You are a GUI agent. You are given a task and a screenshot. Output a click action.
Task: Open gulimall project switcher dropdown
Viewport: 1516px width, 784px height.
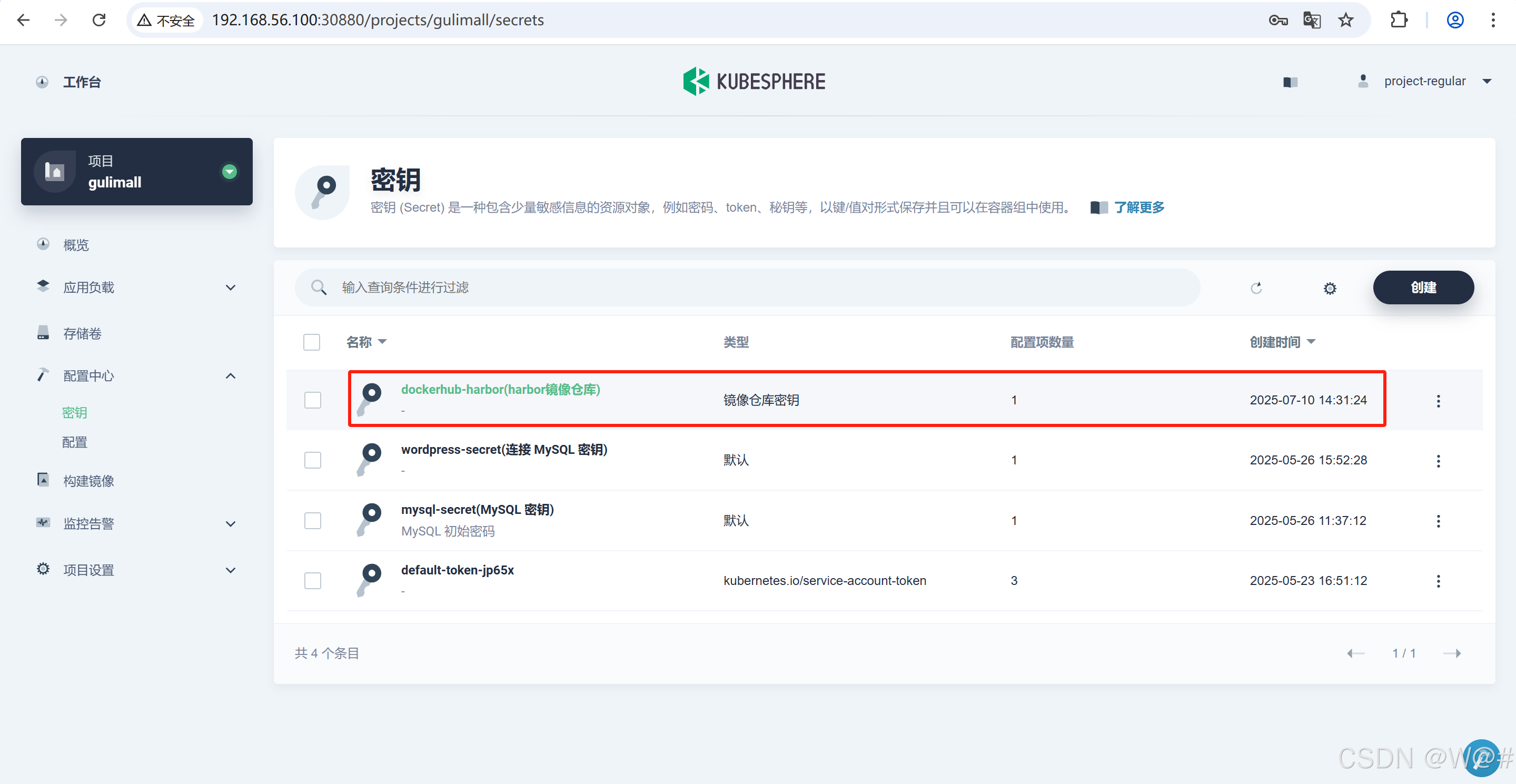pyautogui.click(x=230, y=171)
